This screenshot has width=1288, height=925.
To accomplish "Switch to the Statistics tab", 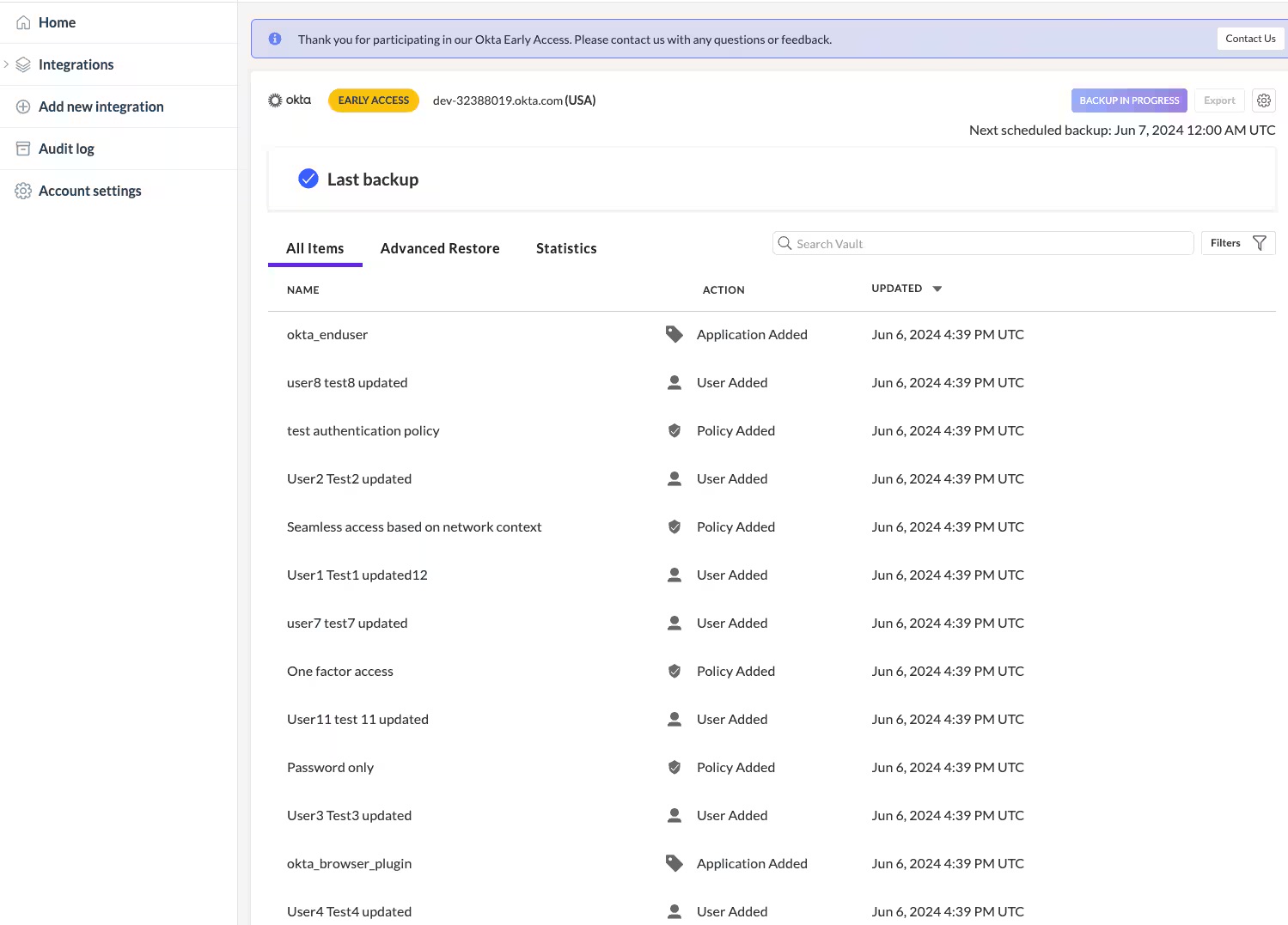I will point(566,248).
